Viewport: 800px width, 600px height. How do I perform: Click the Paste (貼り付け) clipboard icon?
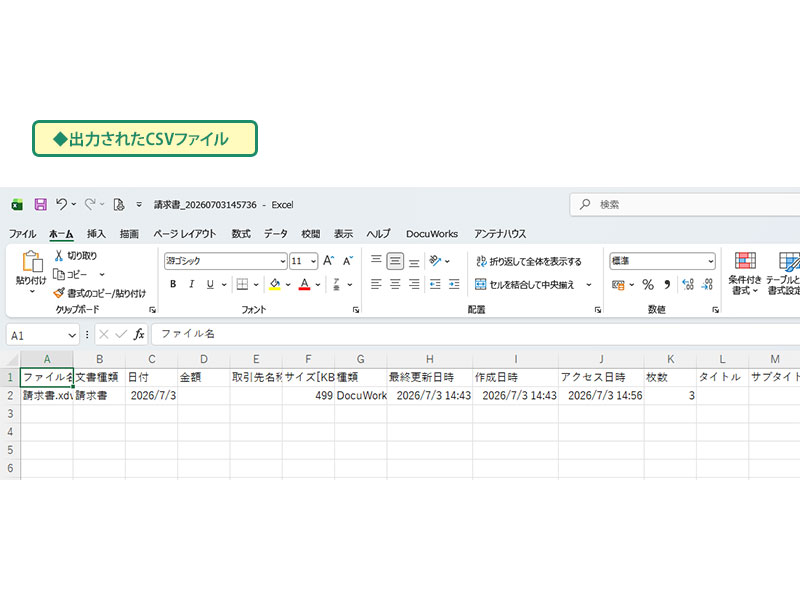pos(32,262)
